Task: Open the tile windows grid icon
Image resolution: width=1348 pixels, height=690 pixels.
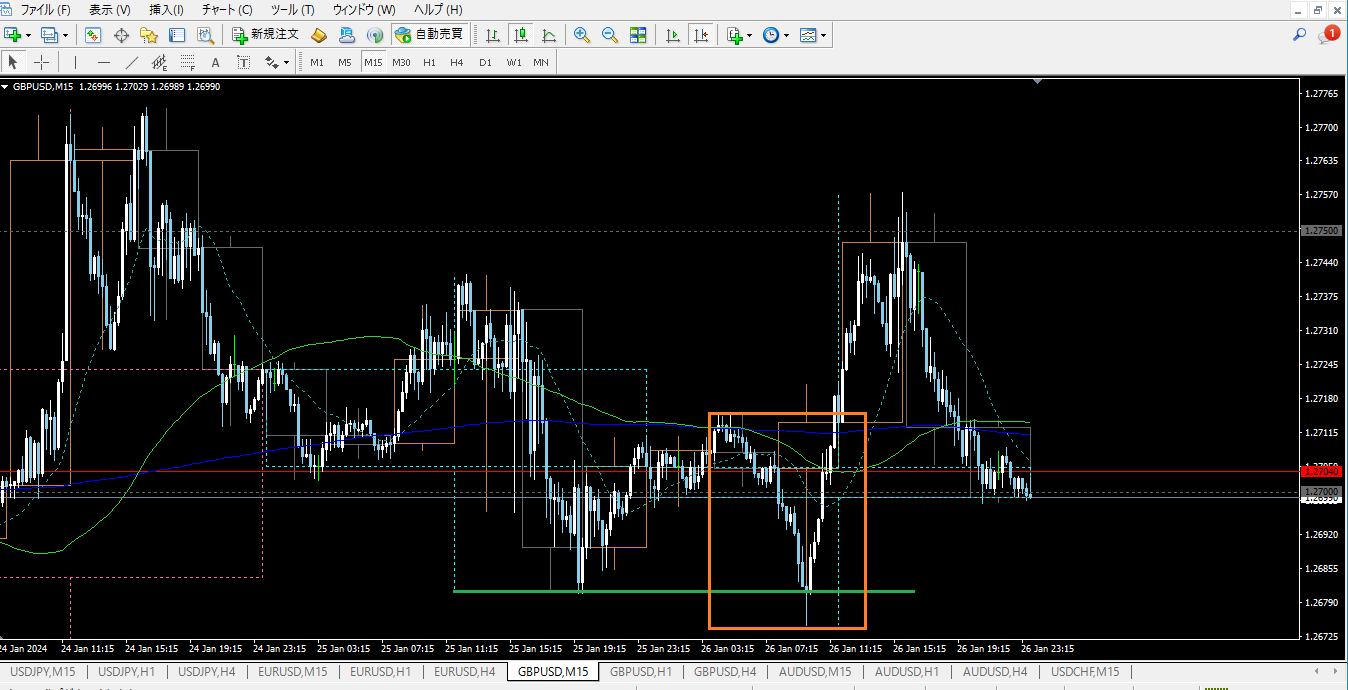Action: pos(637,35)
